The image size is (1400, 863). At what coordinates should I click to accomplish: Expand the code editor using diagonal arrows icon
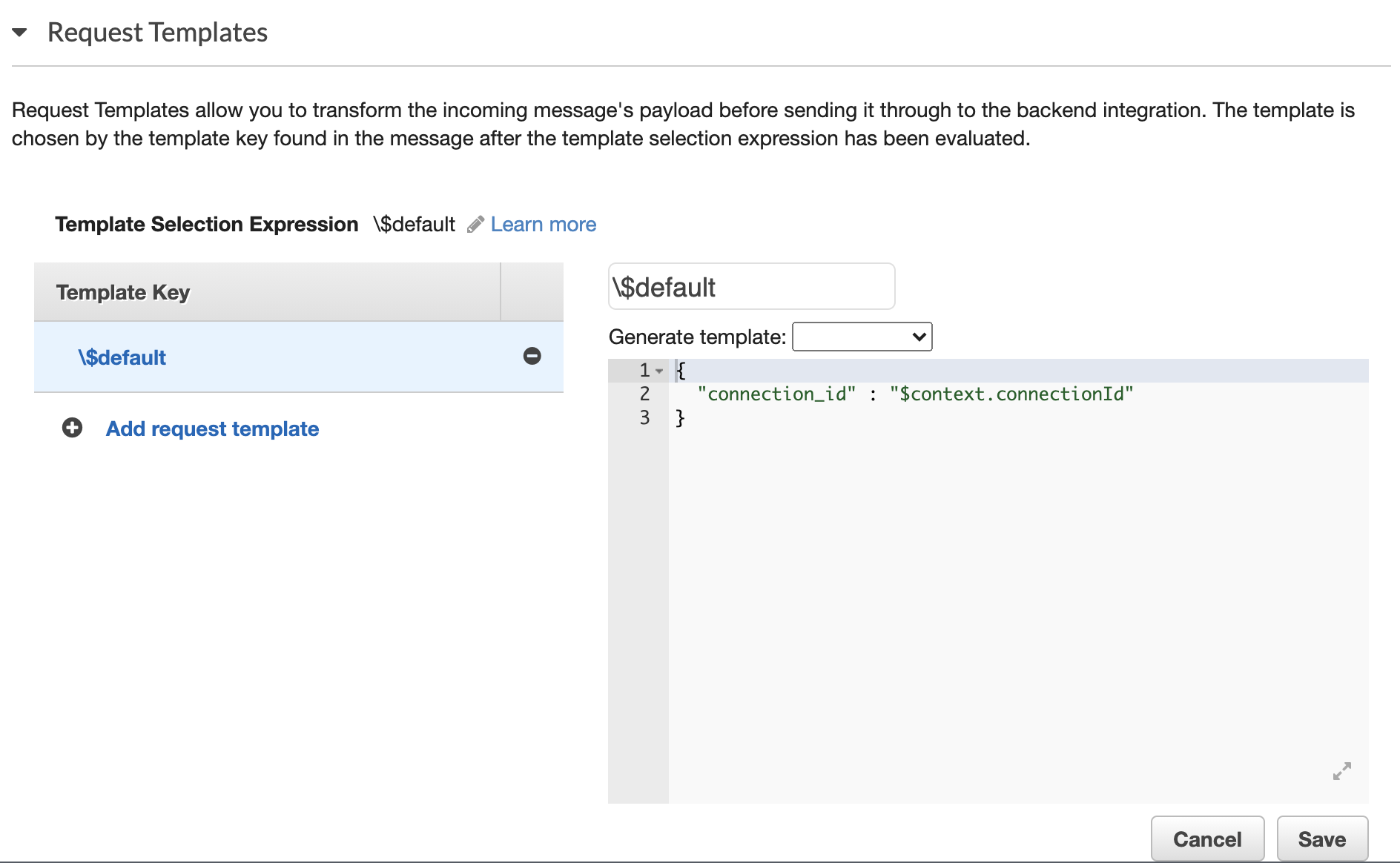coord(1342,771)
